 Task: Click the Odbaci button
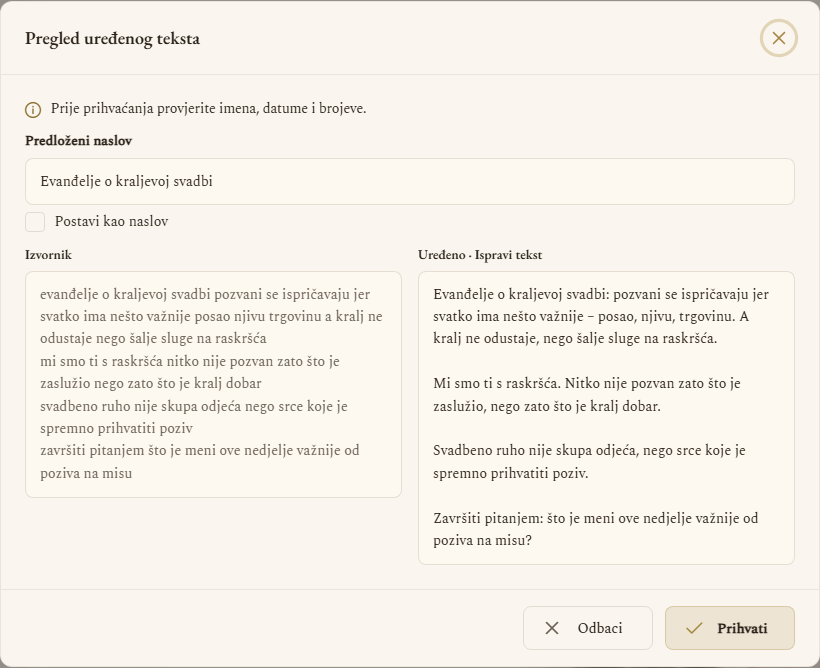pos(587,628)
